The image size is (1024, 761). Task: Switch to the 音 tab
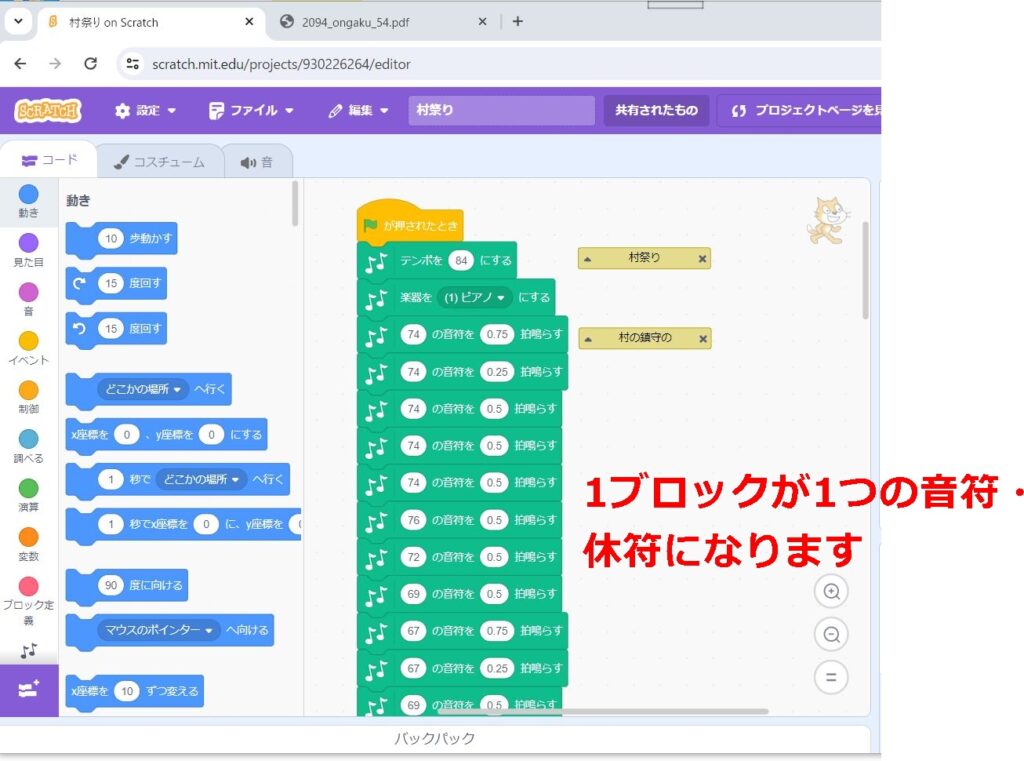(x=257, y=162)
